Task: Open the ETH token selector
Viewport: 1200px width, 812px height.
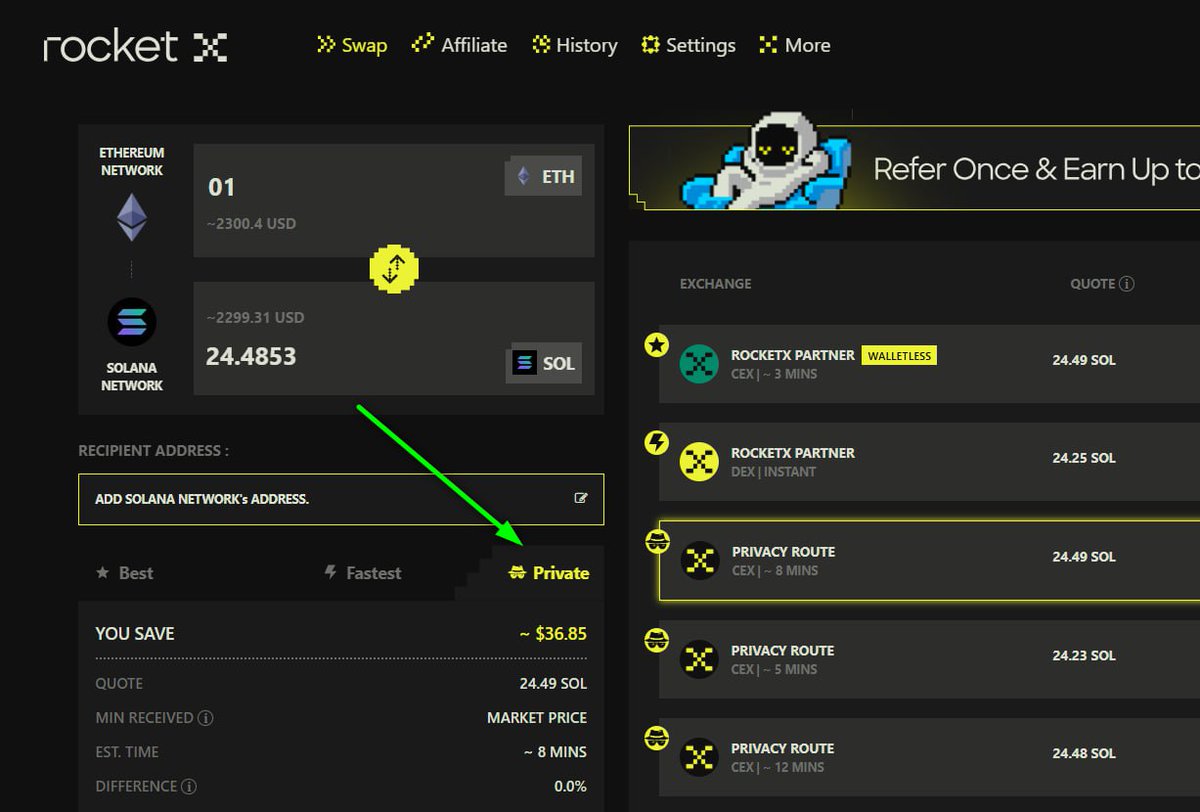Action: pos(543,177)
